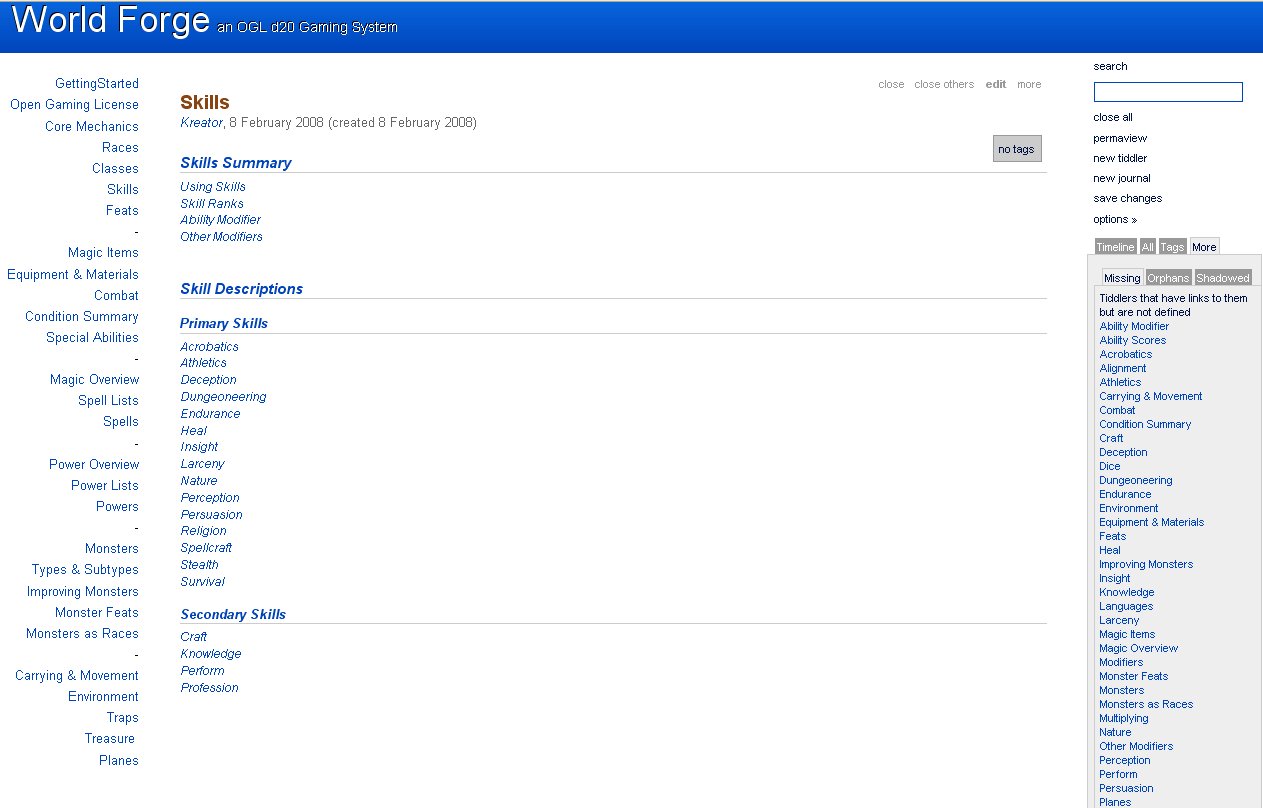Screen dimensions: 1263x808
Task: Open Profession under Secondary Skills
Action: click(x=209, y=688)
